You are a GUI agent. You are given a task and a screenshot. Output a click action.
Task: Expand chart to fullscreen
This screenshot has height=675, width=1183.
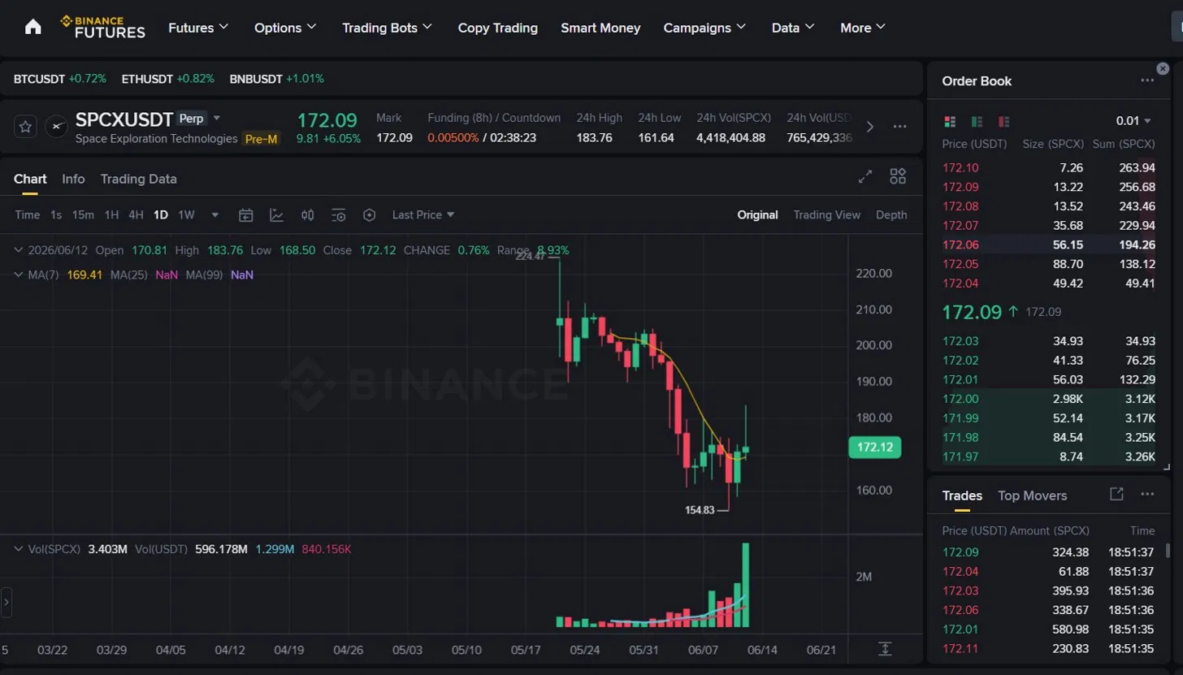click(x=865, y=176)
